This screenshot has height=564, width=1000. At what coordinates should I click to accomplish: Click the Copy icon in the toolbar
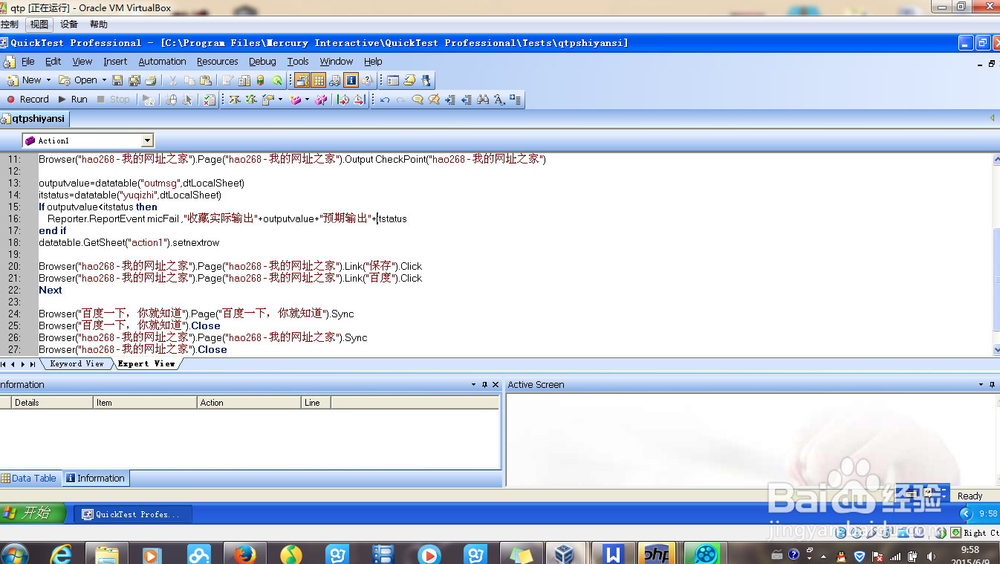189,80
